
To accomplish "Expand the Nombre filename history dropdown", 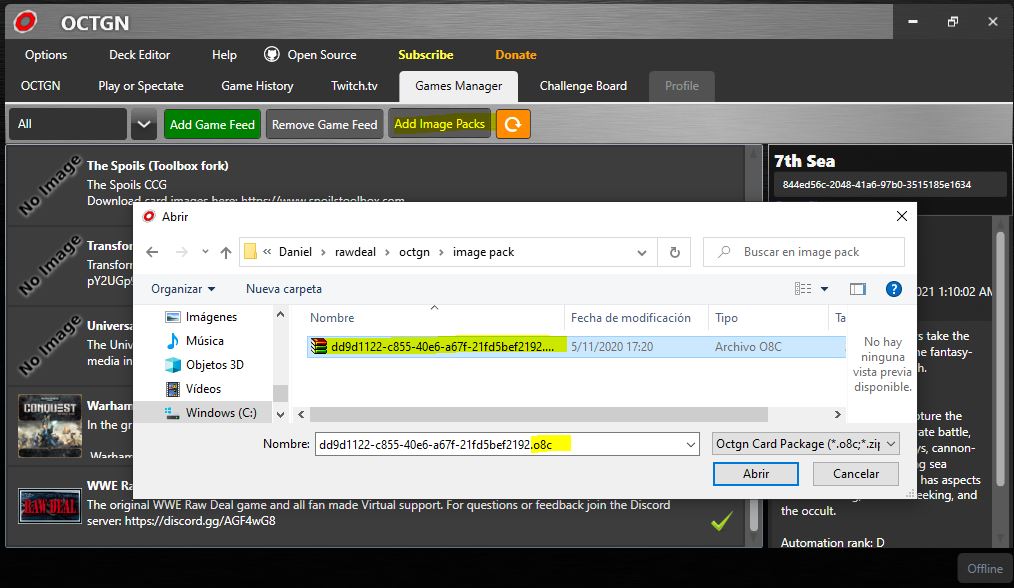I will (691, 444).
